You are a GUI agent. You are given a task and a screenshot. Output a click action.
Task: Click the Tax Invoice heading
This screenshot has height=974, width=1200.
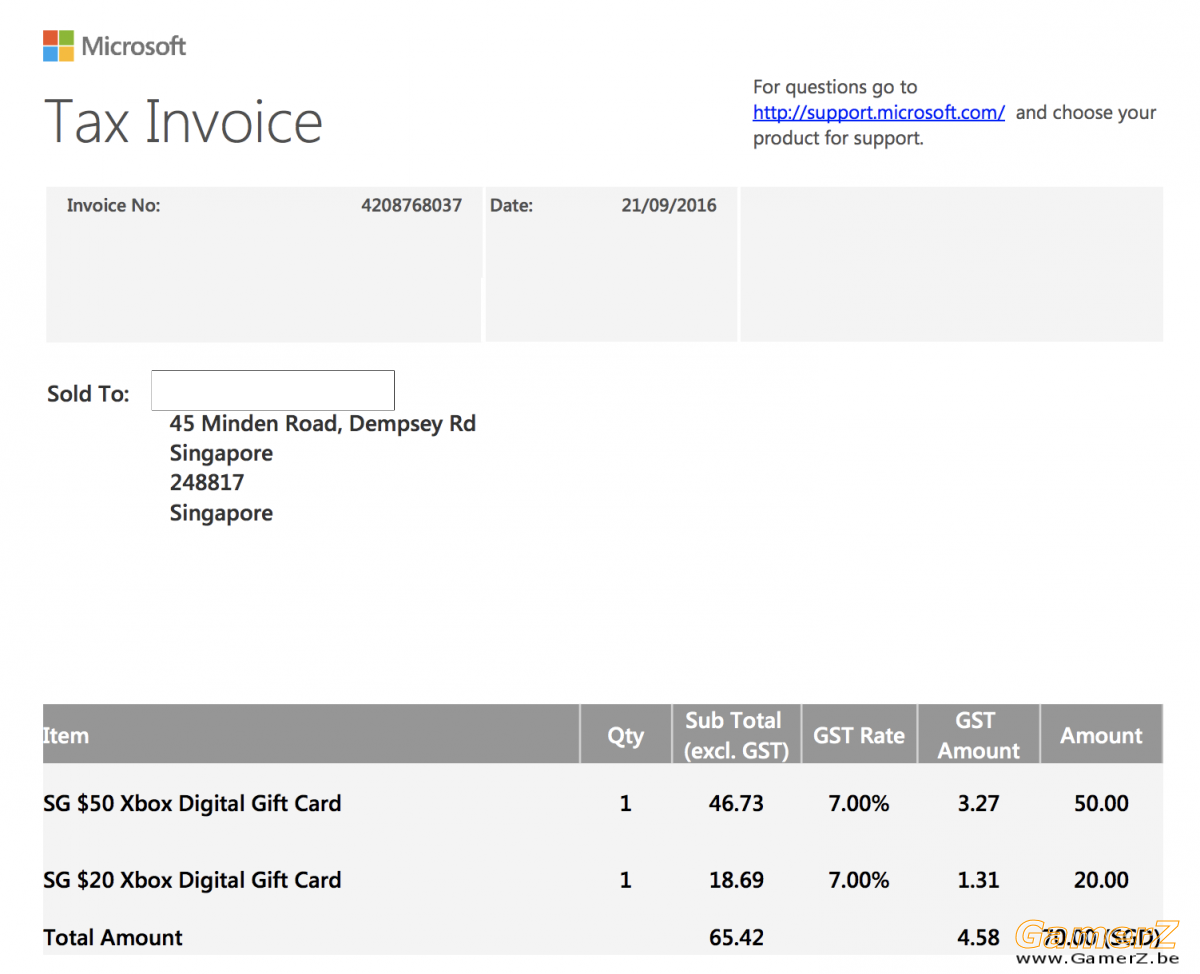184,121
